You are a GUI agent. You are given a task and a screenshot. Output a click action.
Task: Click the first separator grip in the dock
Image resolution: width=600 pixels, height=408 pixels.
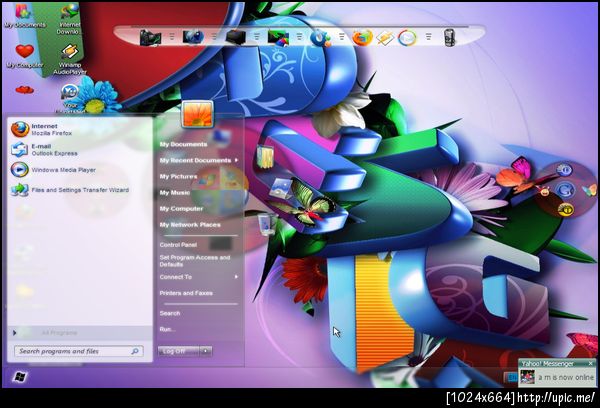coord(172,37)
